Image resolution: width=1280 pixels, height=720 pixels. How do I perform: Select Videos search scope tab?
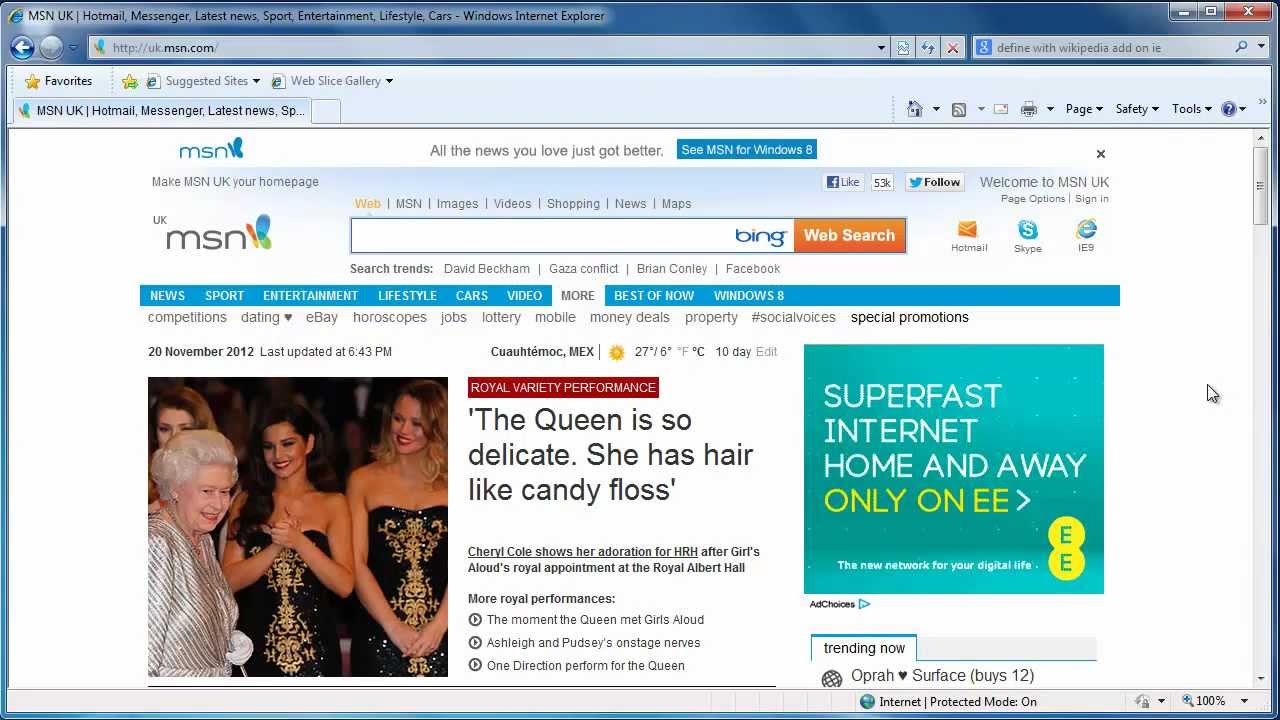512,204
